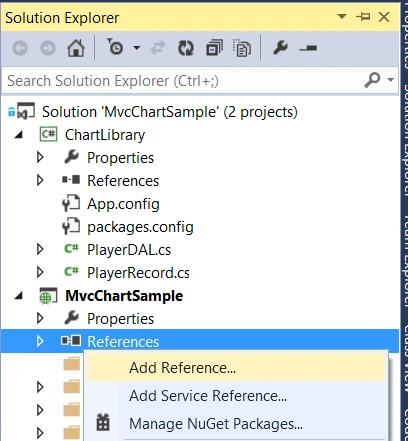Click ChartLibrary C# project icon
The height and width of the screenshot is (441, 408).
[48, 134]
